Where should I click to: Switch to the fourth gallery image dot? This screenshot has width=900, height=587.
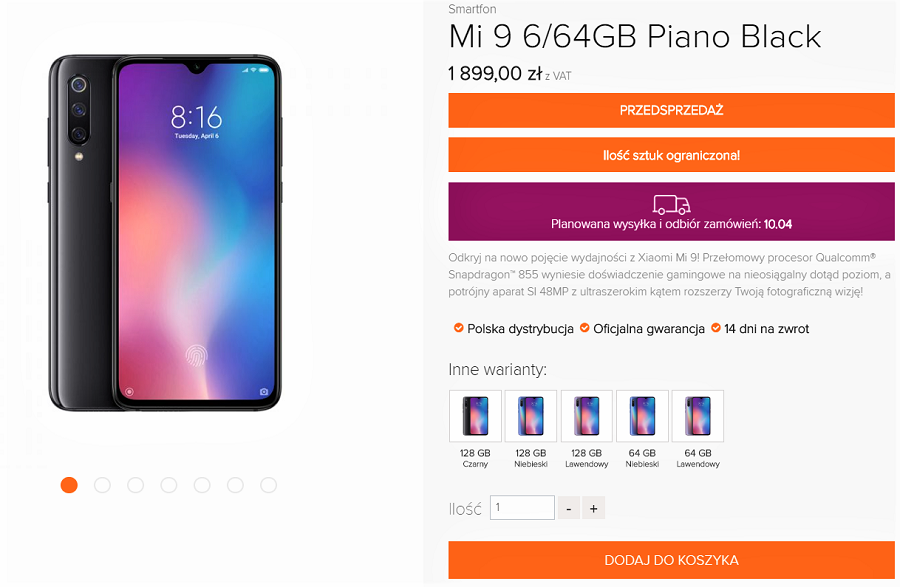169,485
